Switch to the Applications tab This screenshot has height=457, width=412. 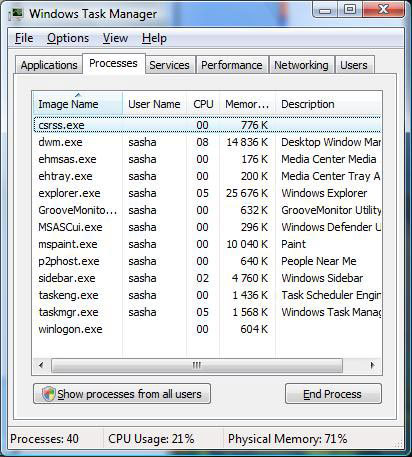(49, 65)
